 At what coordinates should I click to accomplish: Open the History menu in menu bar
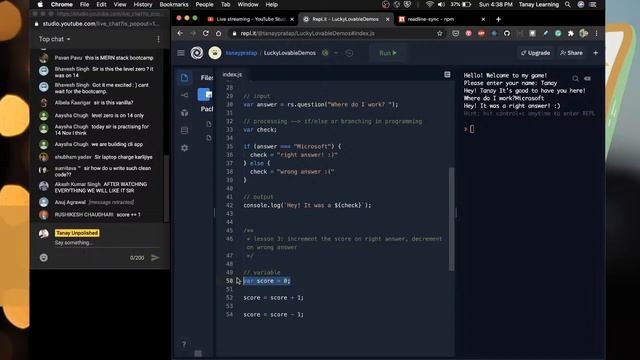(x=143, y=4)
